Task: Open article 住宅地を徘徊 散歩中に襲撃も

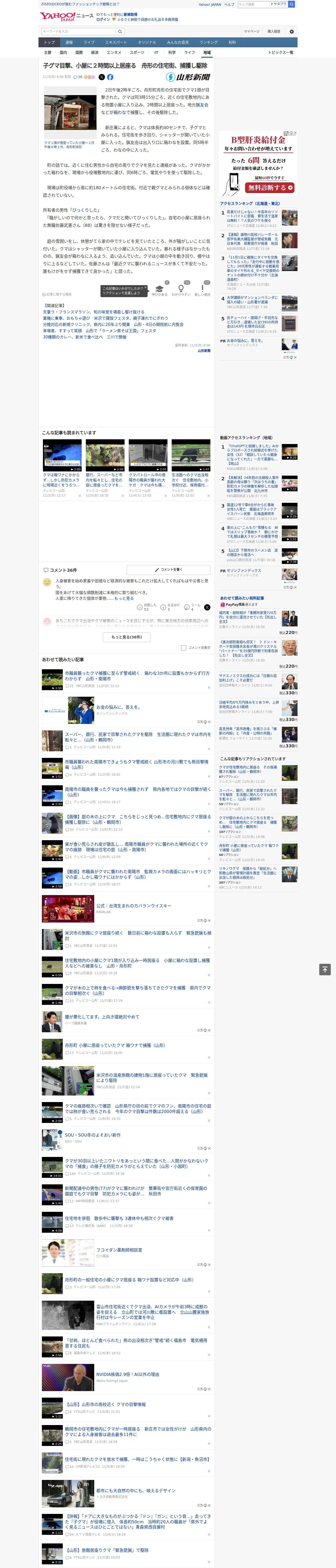Action: click(119, 1219)
